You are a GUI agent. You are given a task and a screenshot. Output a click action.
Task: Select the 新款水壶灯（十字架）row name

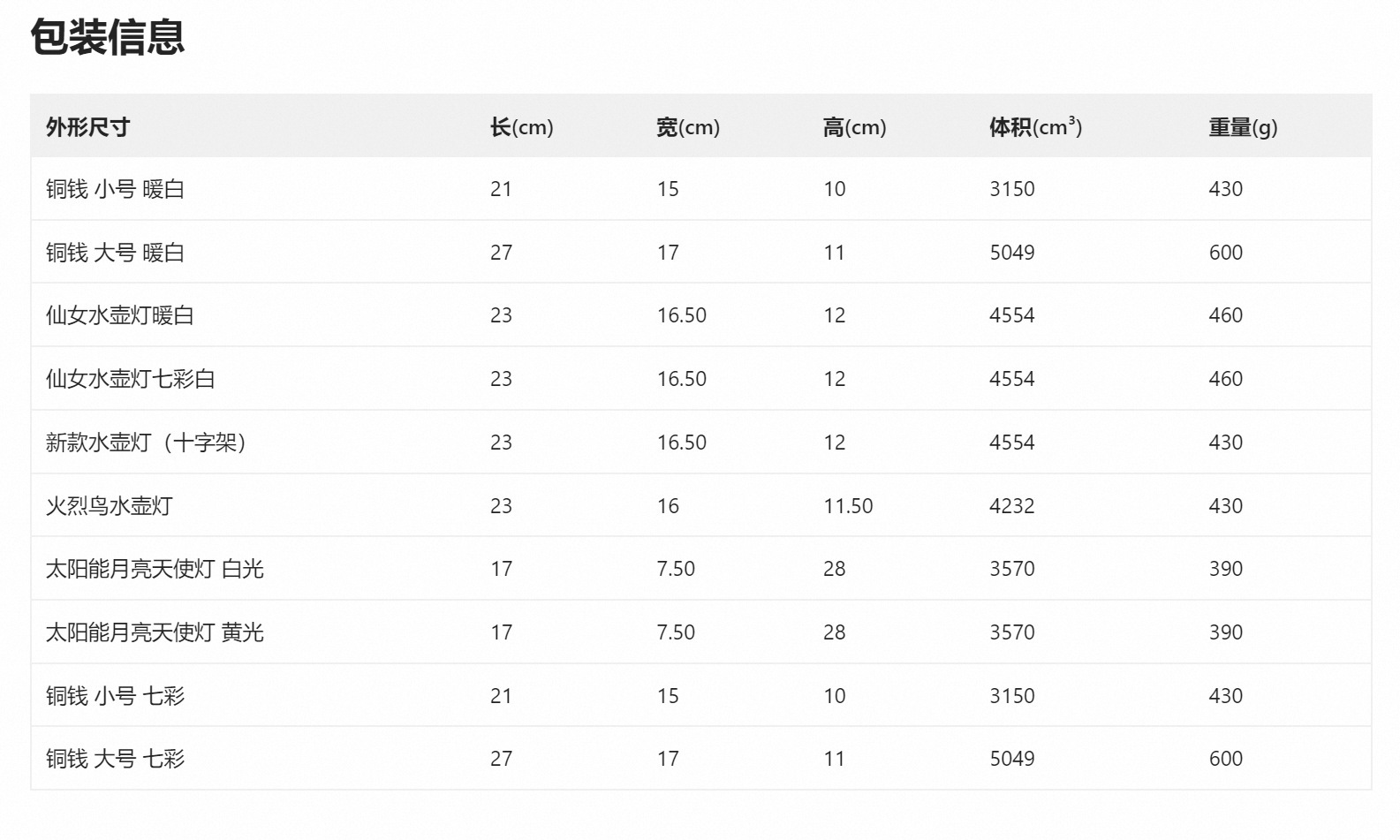(x=146, y=443)
